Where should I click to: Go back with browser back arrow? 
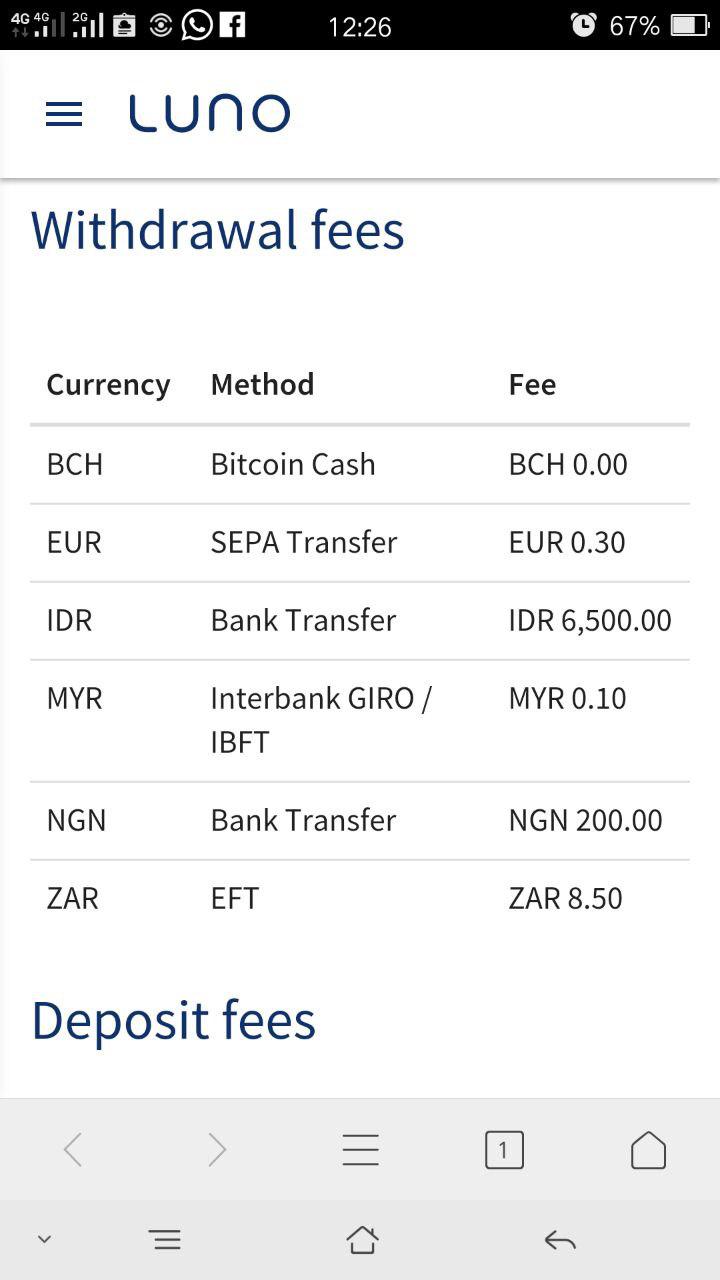(72, 1150)
